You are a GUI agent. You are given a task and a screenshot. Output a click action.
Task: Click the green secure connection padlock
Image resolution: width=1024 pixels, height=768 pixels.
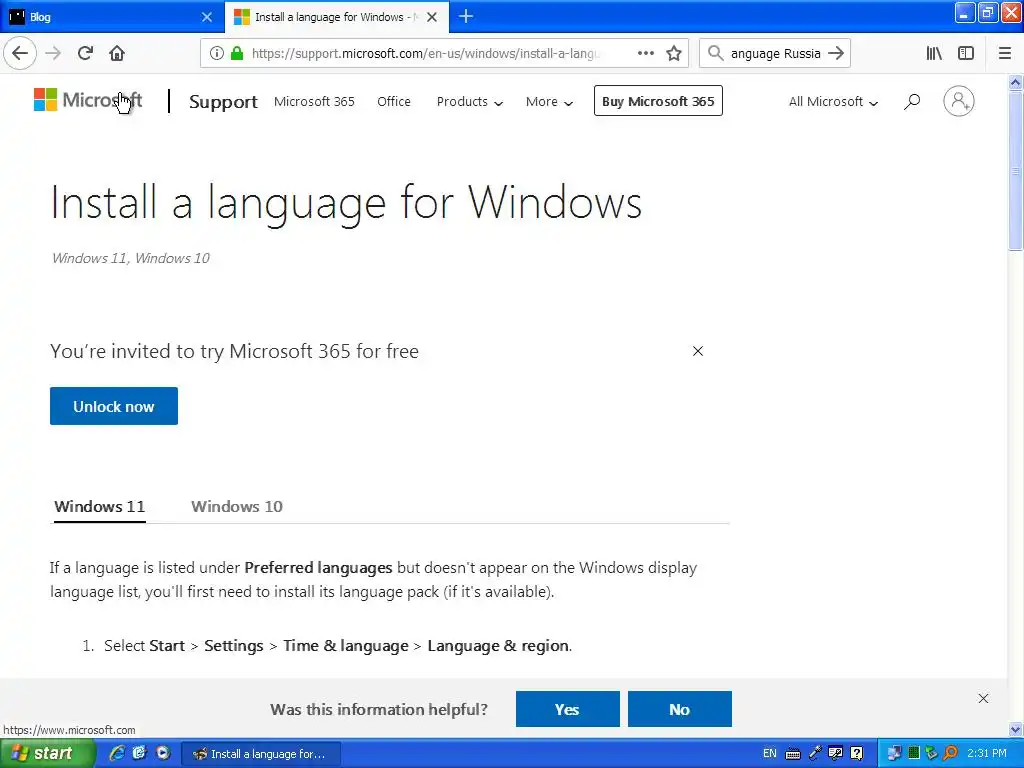[237, 53]
